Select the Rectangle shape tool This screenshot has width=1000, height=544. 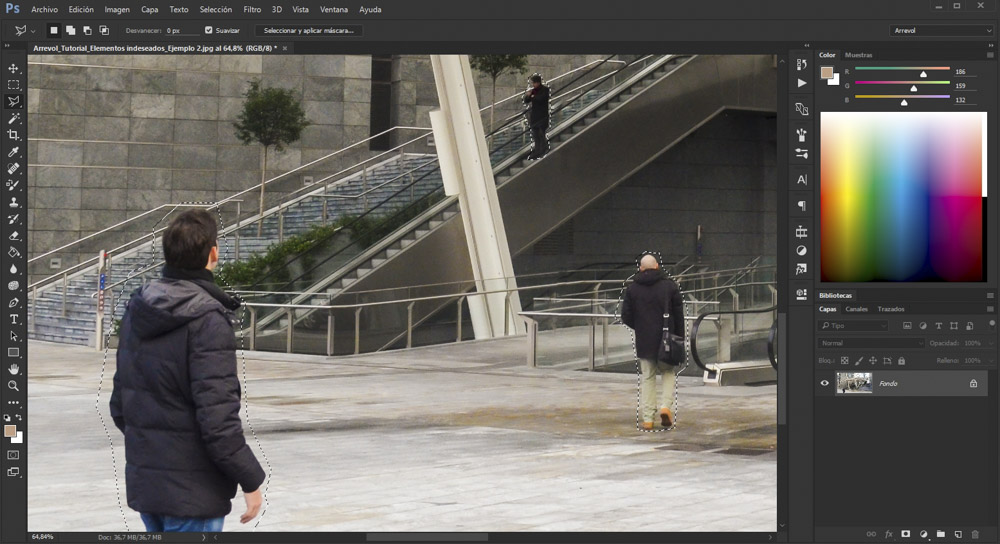click(13, 353)
